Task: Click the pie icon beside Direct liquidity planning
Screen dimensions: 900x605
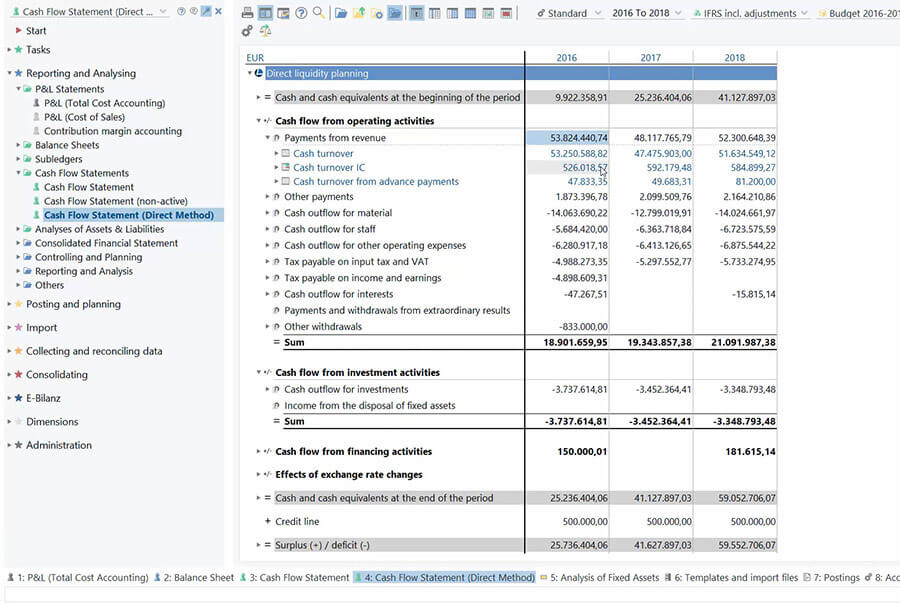Action: pyautogui.click(x=259, y=73)
